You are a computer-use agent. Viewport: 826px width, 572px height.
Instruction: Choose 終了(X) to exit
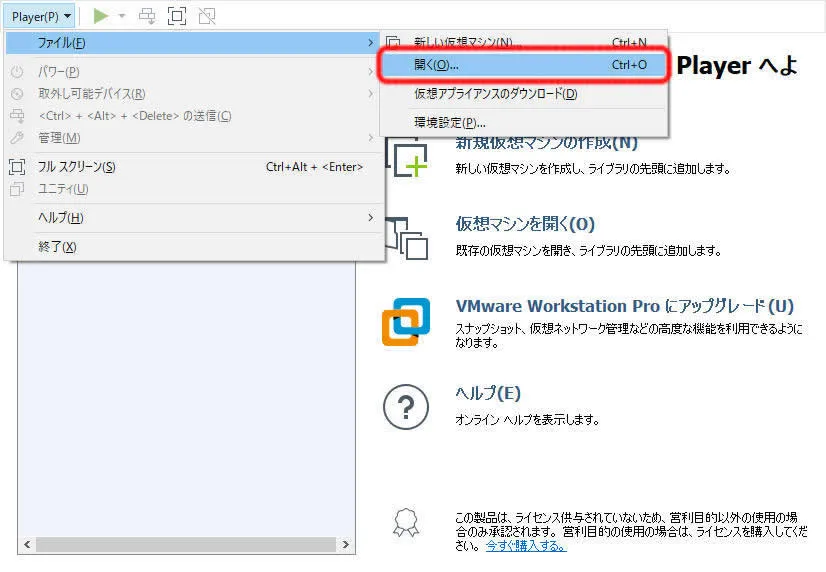(193, 246)
